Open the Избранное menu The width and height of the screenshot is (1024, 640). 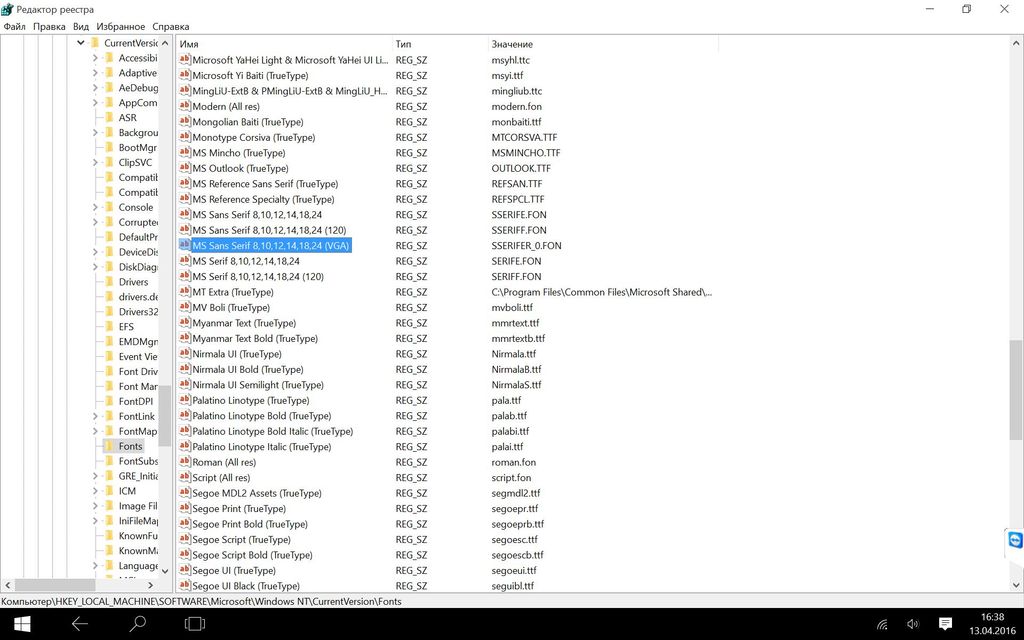[120, 26]
